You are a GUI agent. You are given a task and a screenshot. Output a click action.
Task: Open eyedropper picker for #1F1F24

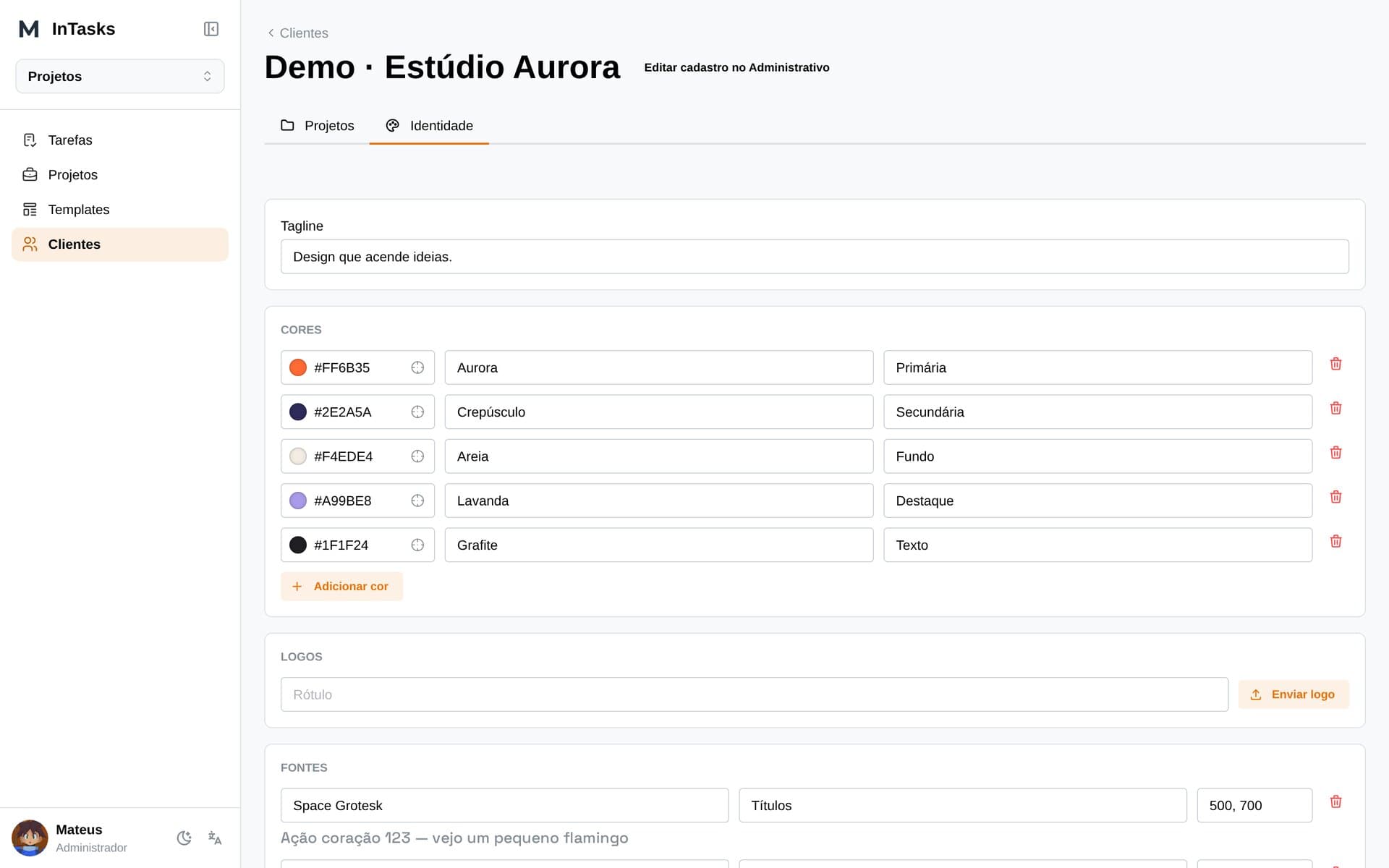[x=417, y=545]
